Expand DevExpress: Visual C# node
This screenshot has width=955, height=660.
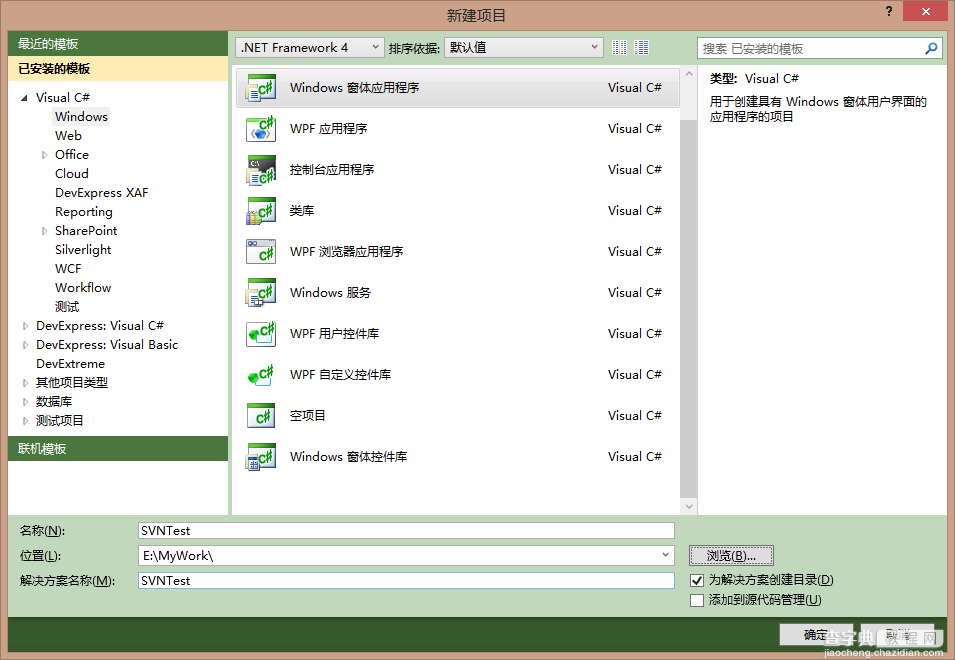coord(25,326)
